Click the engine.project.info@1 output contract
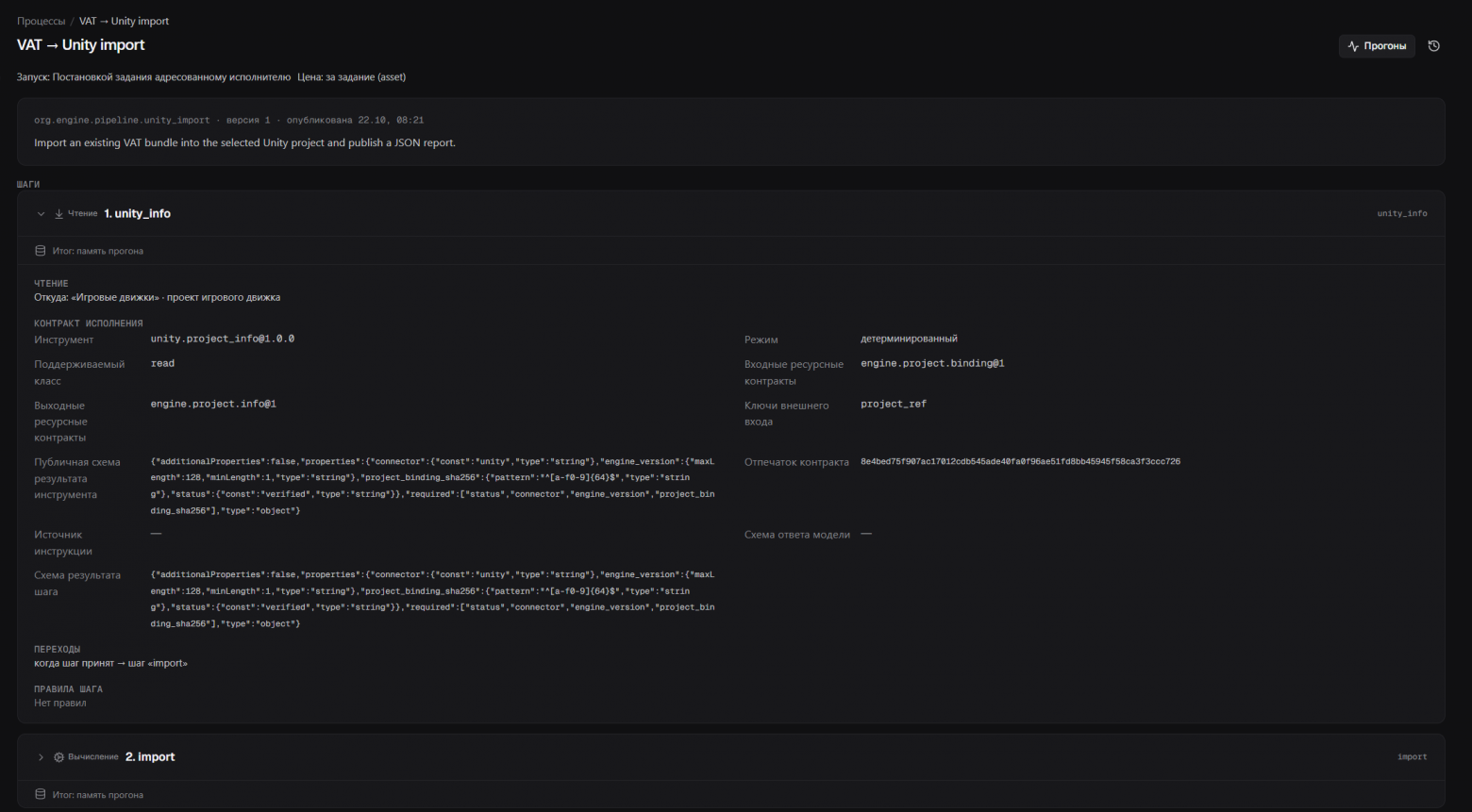1472x812 pixels. coord(213,404)
